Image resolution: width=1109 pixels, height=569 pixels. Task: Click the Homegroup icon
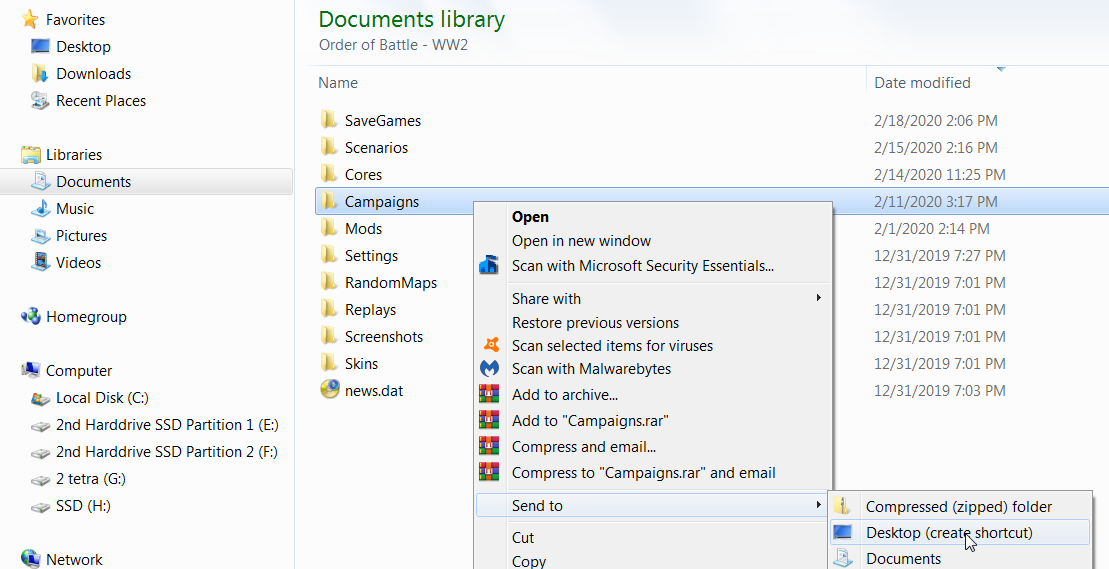[30, 316]
